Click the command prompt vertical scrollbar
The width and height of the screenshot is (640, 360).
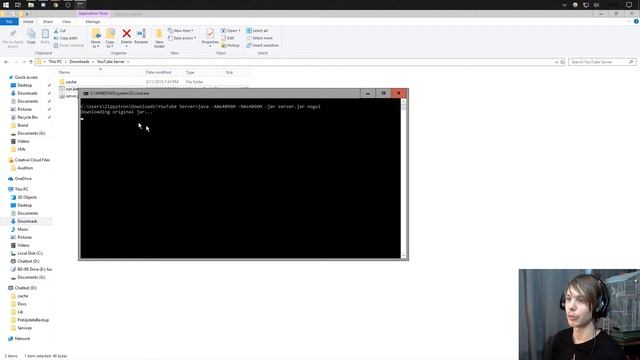pyautogui.click(x=404, y=178)
